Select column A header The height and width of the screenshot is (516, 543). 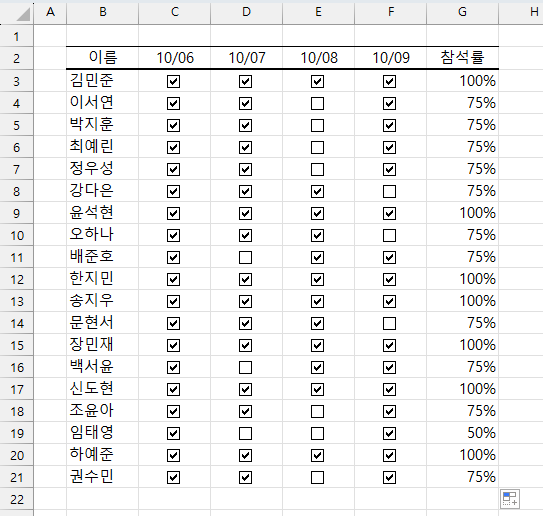coord(50,12)
